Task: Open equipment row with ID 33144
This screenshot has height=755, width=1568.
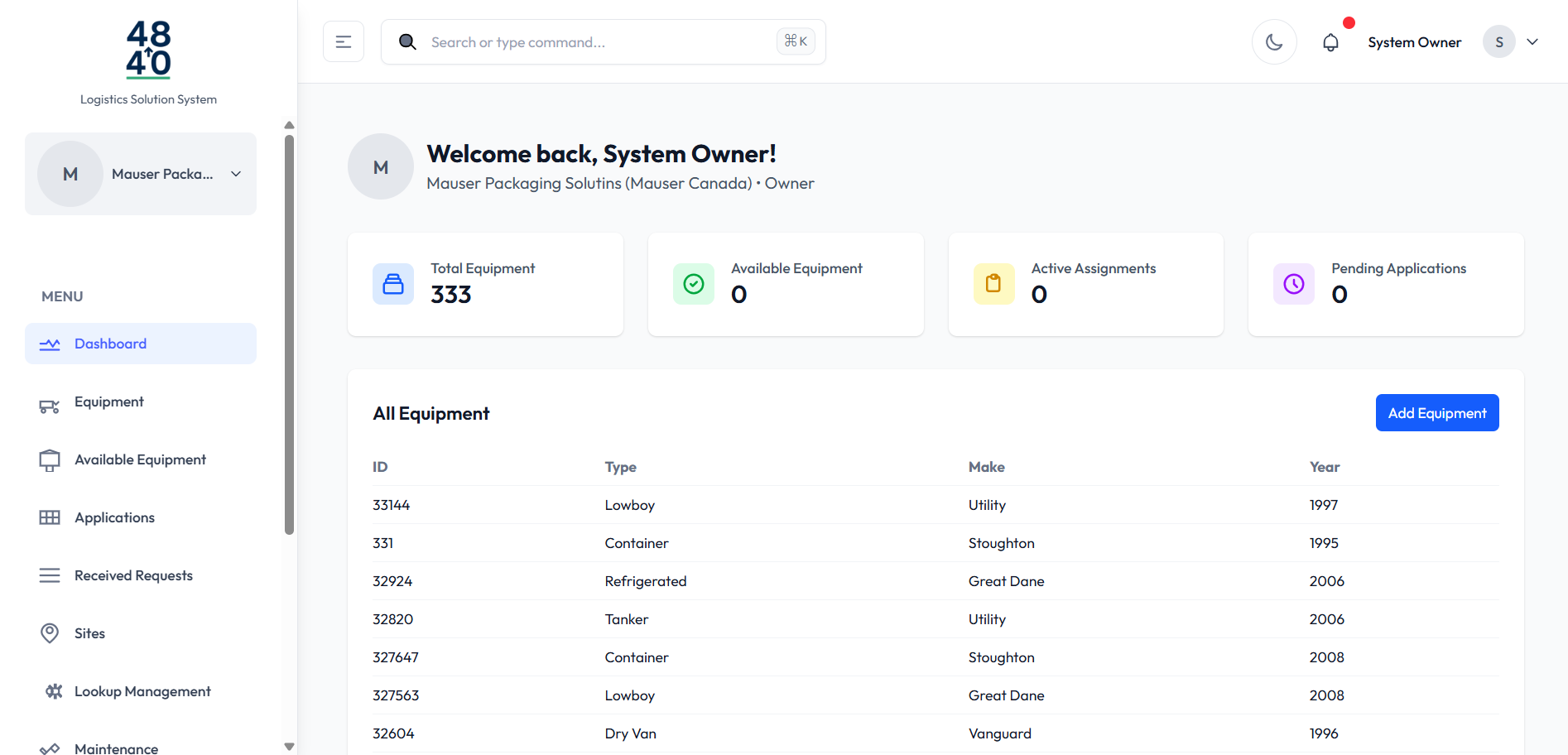Action: [x=392, y=505]
